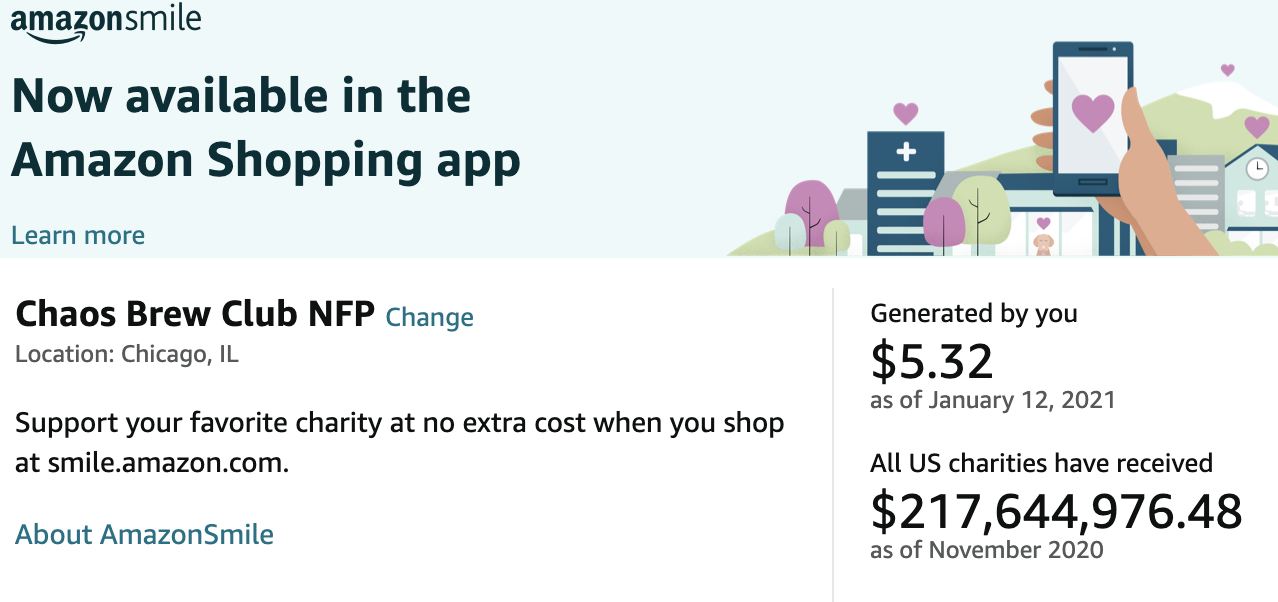The width and height of the screenshot is (1278, 602).
Task: Click the $217,644,976.48 total donations figure
Action: pos(1056,511)
